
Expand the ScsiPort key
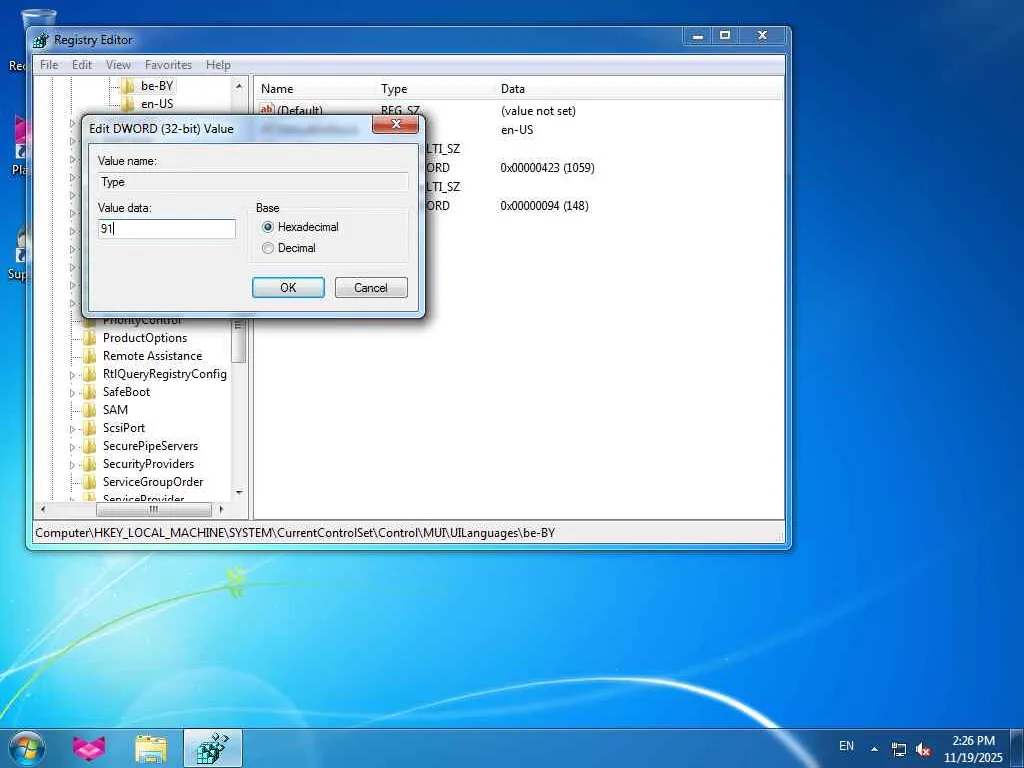72,429
